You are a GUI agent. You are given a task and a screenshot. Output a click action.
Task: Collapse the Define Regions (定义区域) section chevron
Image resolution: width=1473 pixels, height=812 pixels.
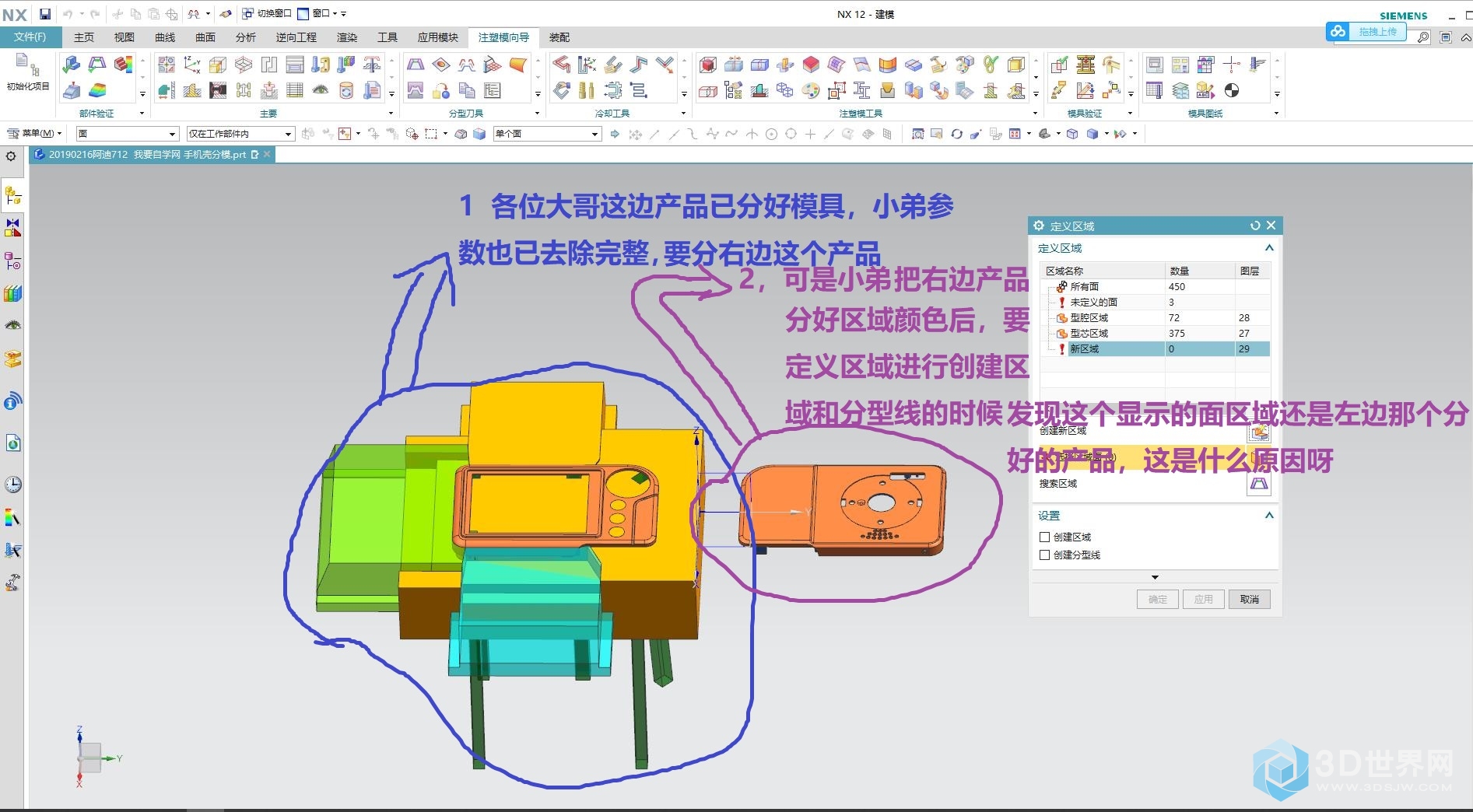[x=1269, y=248]
